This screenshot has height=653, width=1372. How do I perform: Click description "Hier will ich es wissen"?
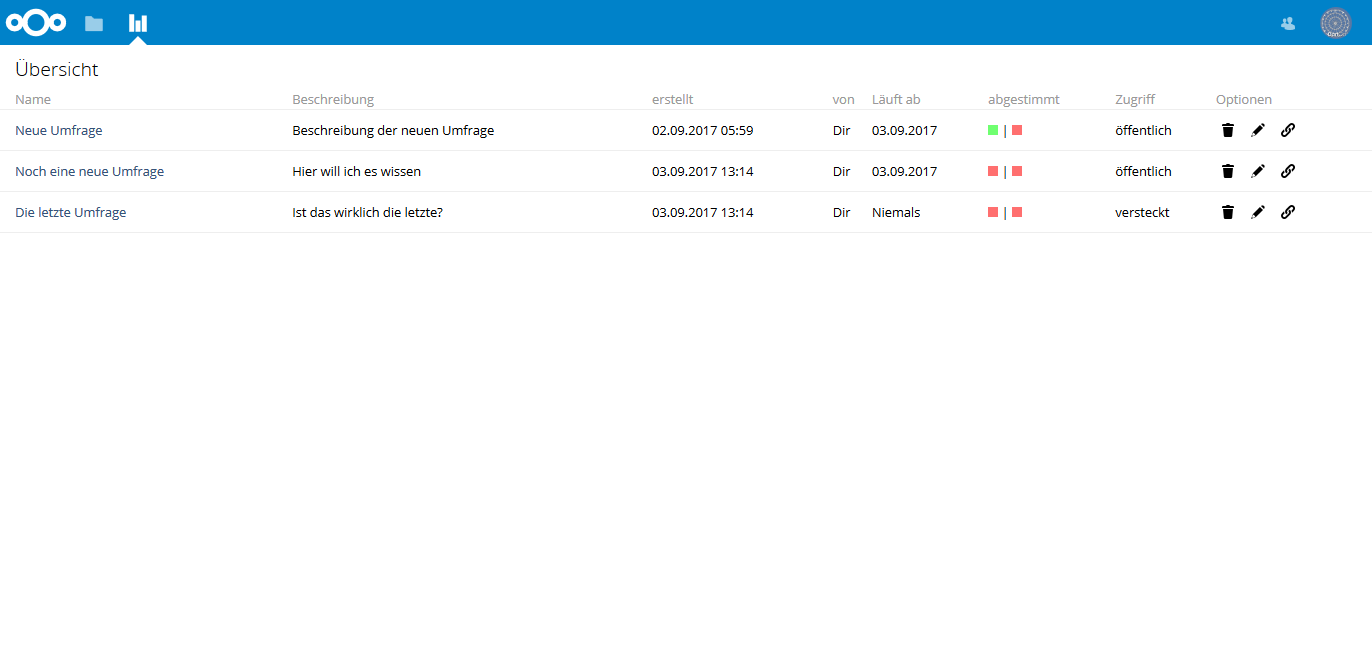356,171
